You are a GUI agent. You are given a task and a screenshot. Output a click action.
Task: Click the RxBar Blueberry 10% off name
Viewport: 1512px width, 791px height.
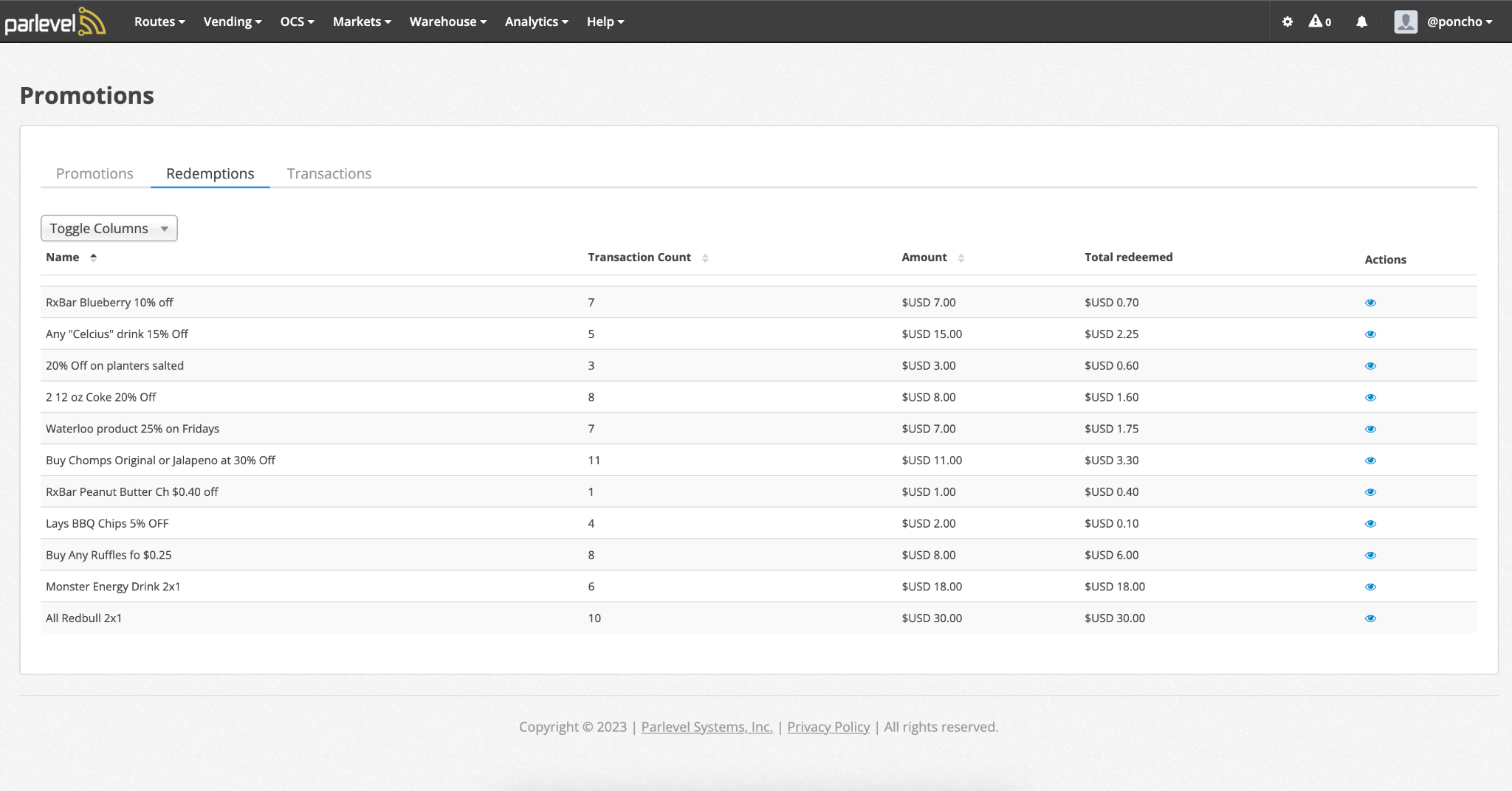pos(109,303)
